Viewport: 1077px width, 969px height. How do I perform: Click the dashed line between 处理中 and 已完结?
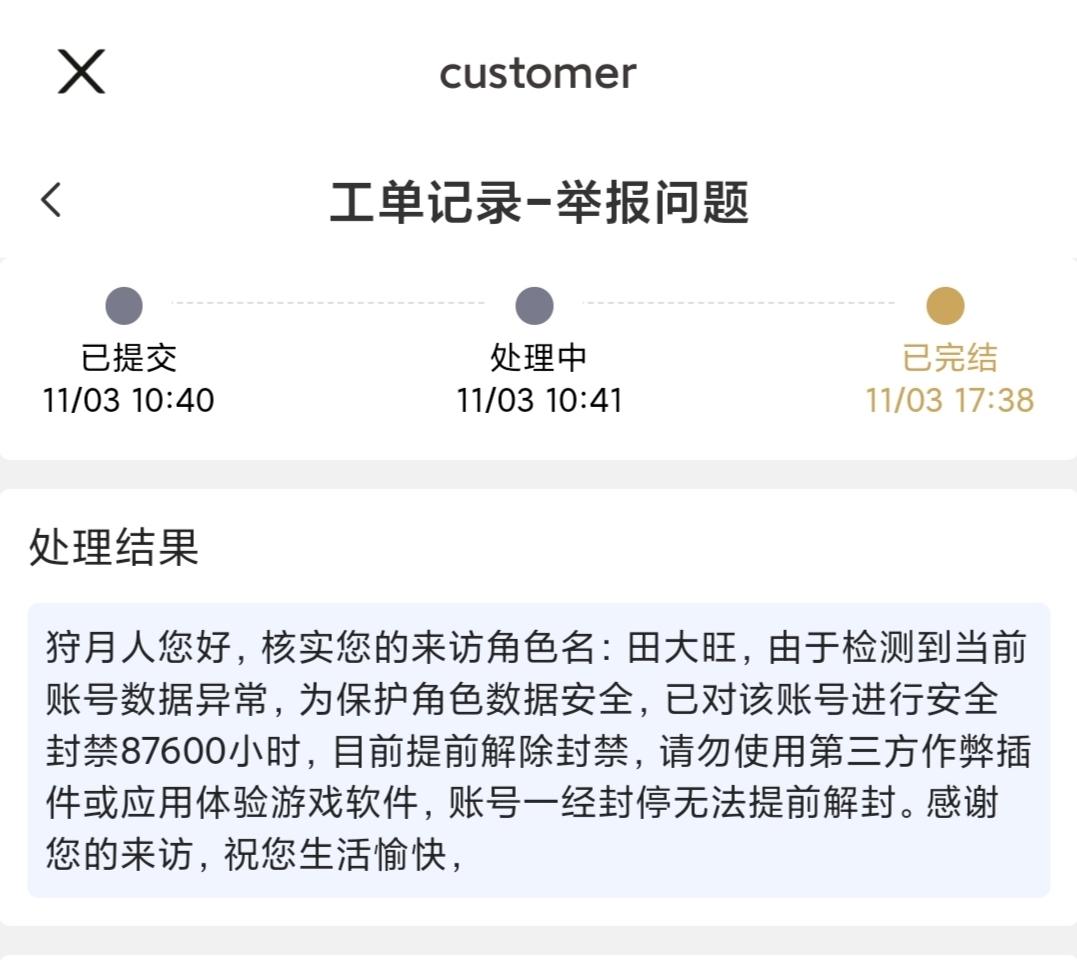point(738,302)
